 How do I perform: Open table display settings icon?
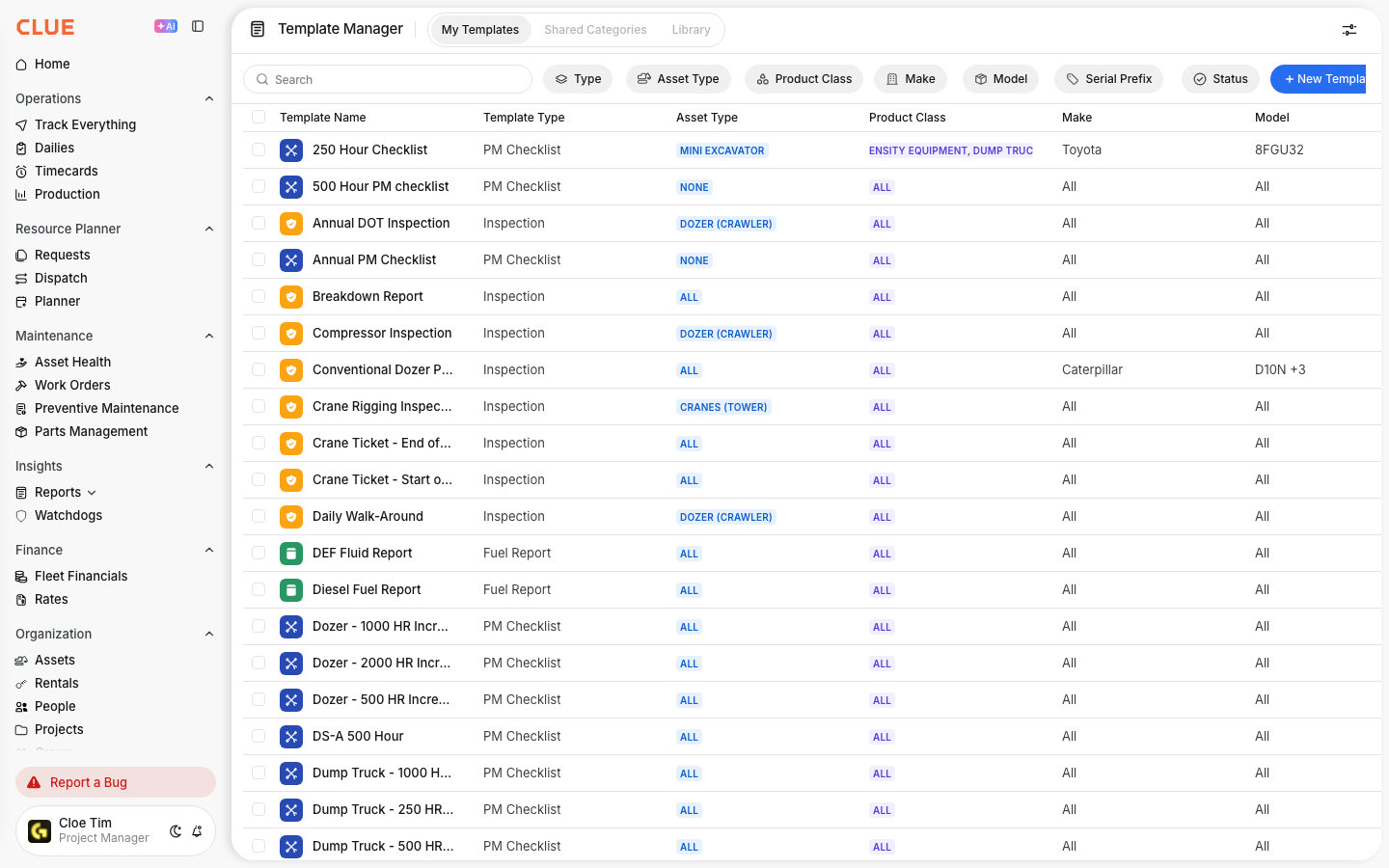(x=1349, y=30)
